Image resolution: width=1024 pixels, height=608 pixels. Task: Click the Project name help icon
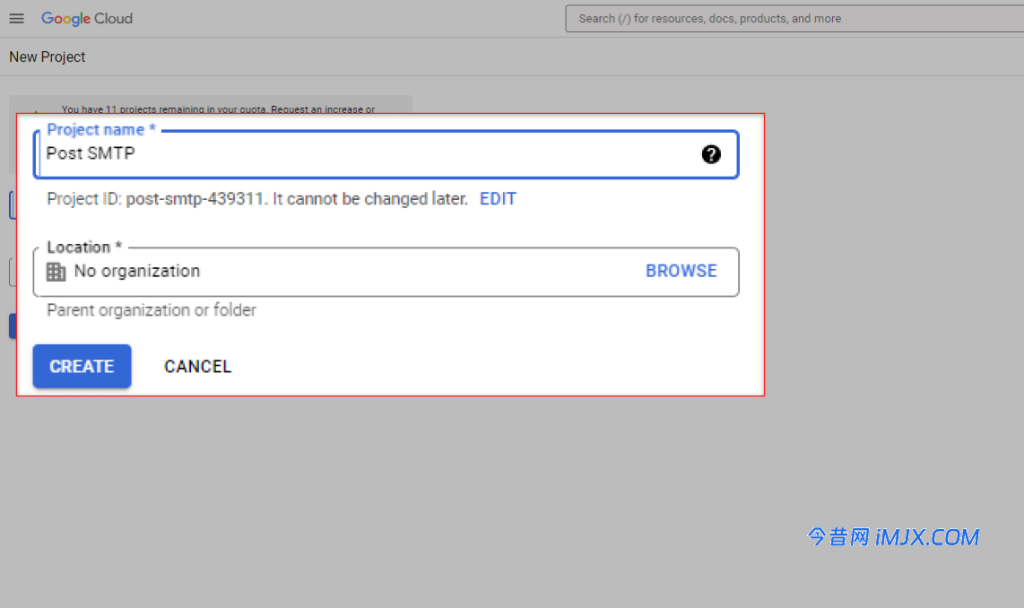pyautogui.click(x=711, y=154)
